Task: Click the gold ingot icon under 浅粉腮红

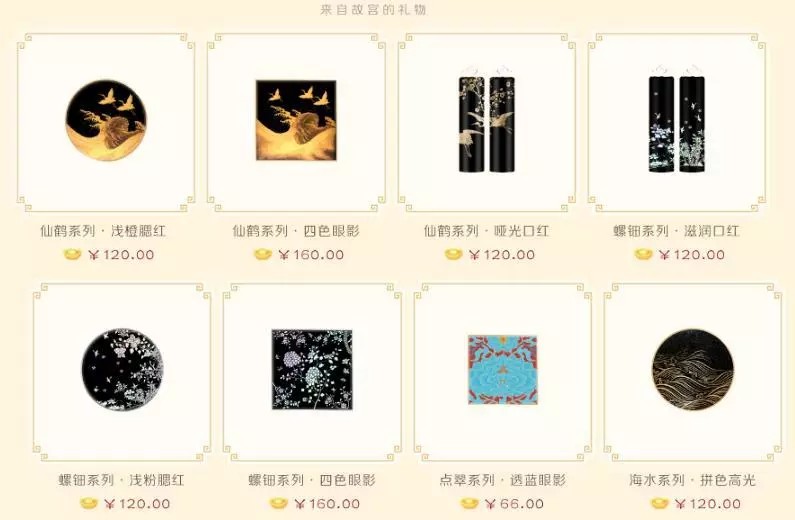Action: (x=89, y=504)
